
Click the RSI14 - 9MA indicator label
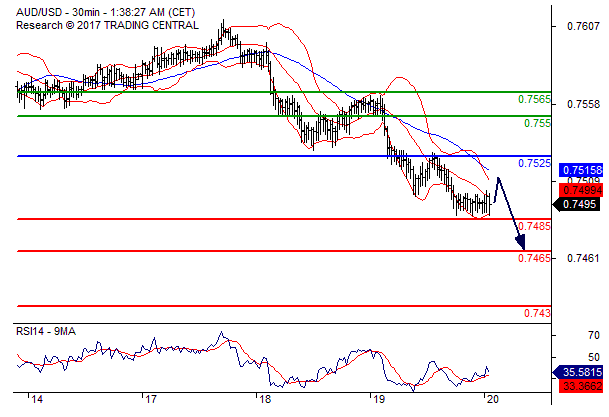[x=46, y=332]
